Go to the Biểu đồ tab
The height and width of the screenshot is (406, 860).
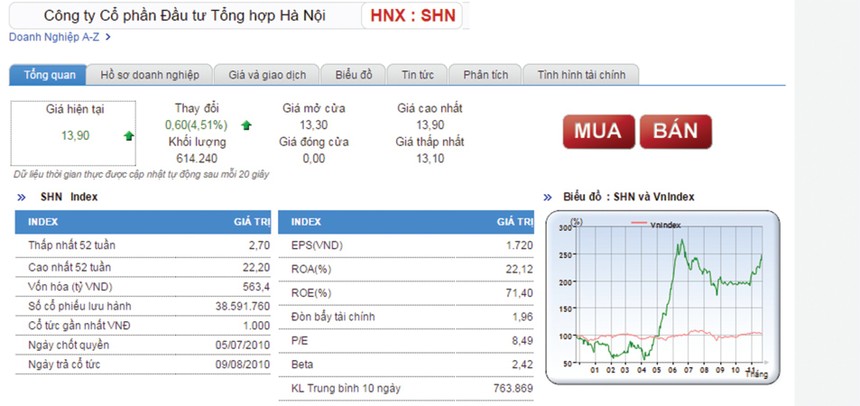(354, 75)
